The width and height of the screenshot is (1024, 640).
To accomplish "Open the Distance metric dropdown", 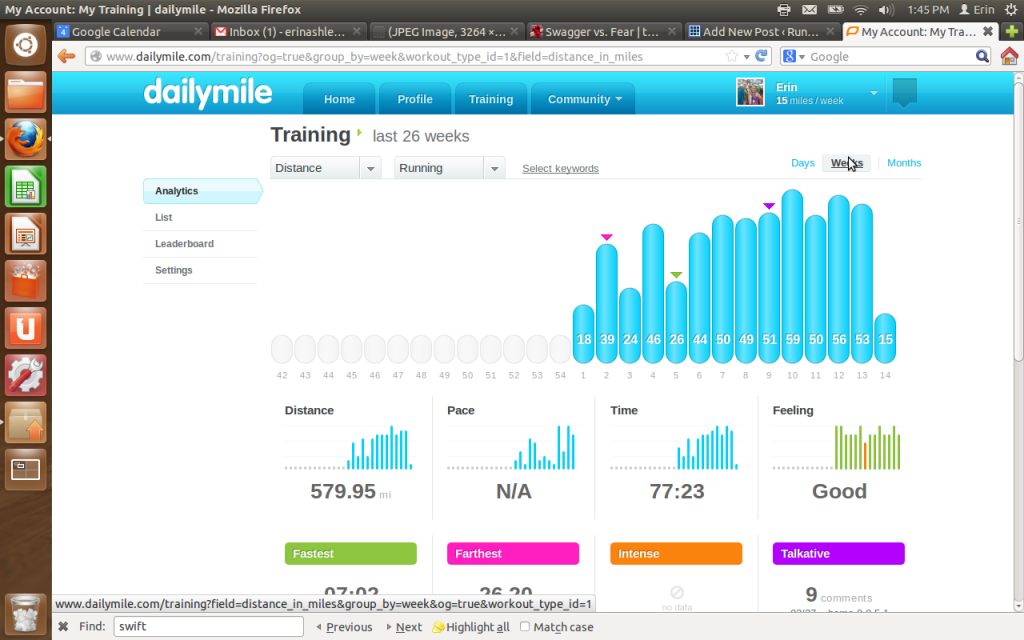I will pyautogui.click(x=325, y=168).
